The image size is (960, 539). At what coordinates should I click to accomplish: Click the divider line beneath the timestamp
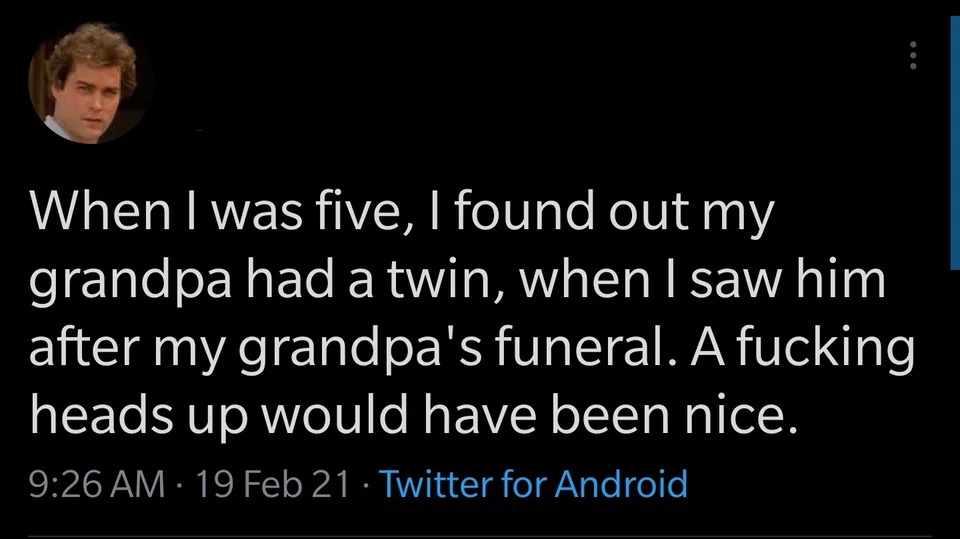click(x=480, y=537)
